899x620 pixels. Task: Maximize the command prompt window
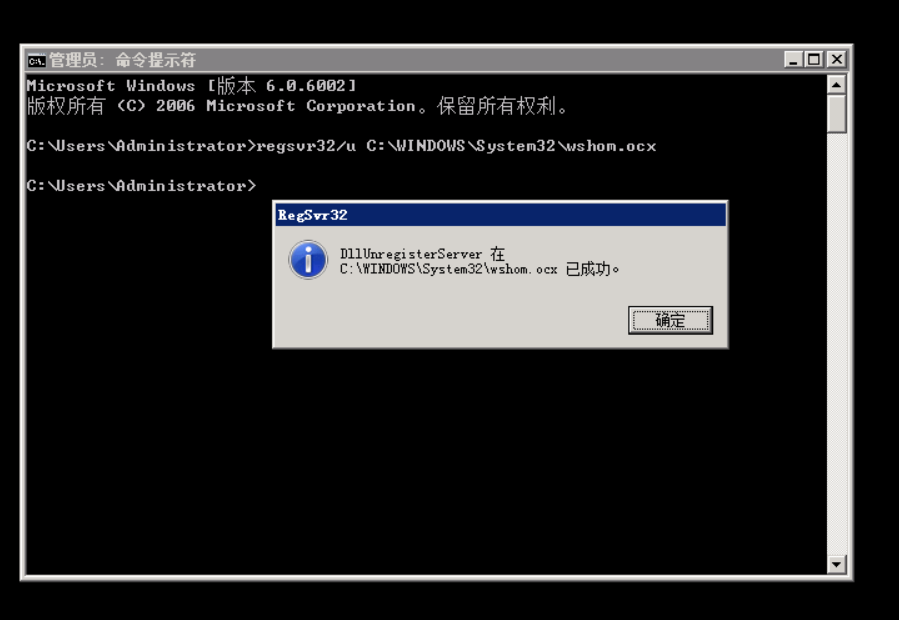(814, 59)
